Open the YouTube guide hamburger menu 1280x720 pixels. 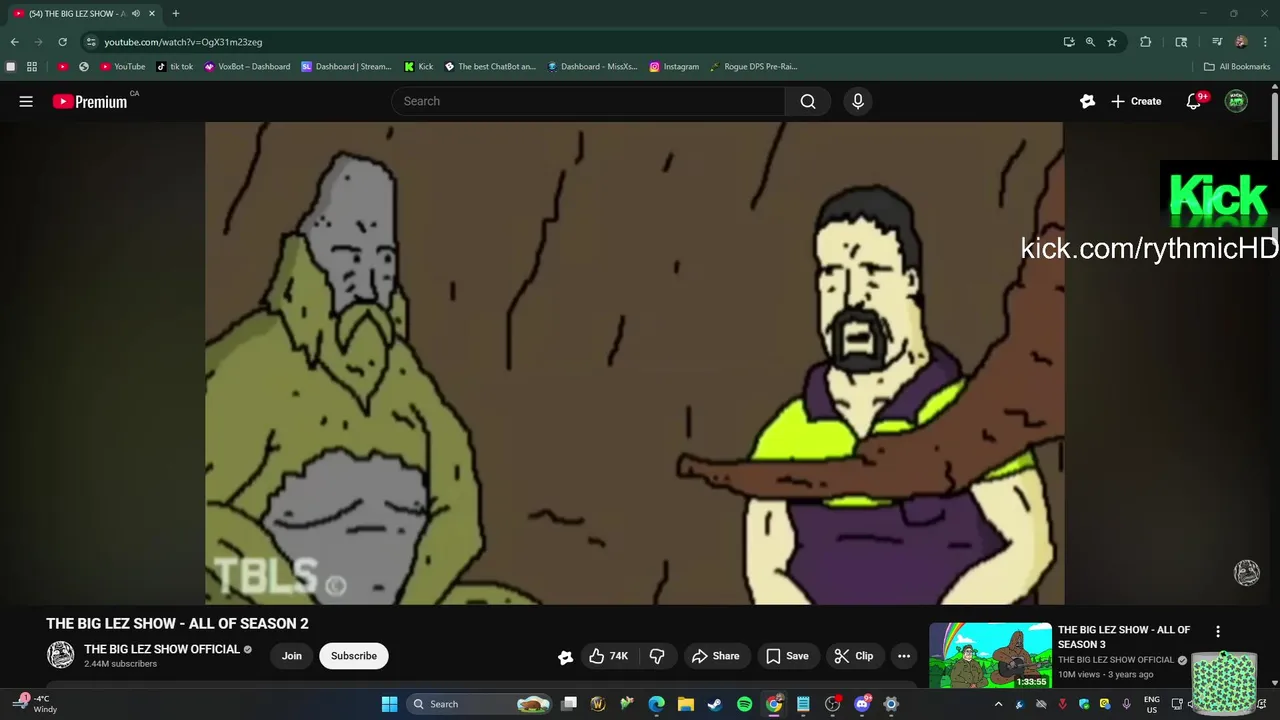coord(26,101)
